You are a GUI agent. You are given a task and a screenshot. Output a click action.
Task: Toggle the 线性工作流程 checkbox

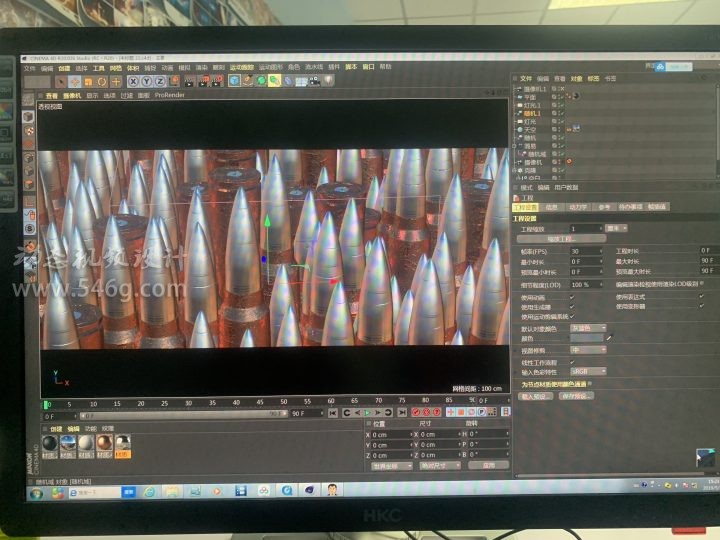[x=572, y=361]
